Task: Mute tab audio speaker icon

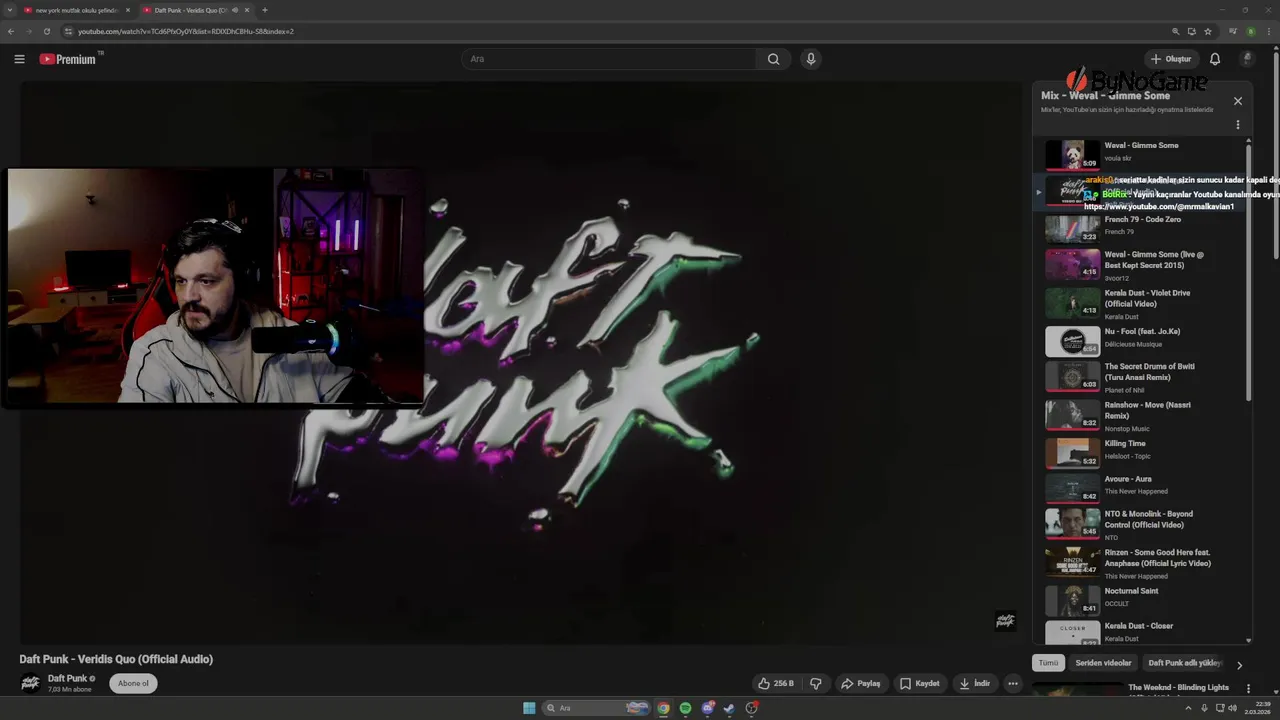Action: tap(235, 10)
